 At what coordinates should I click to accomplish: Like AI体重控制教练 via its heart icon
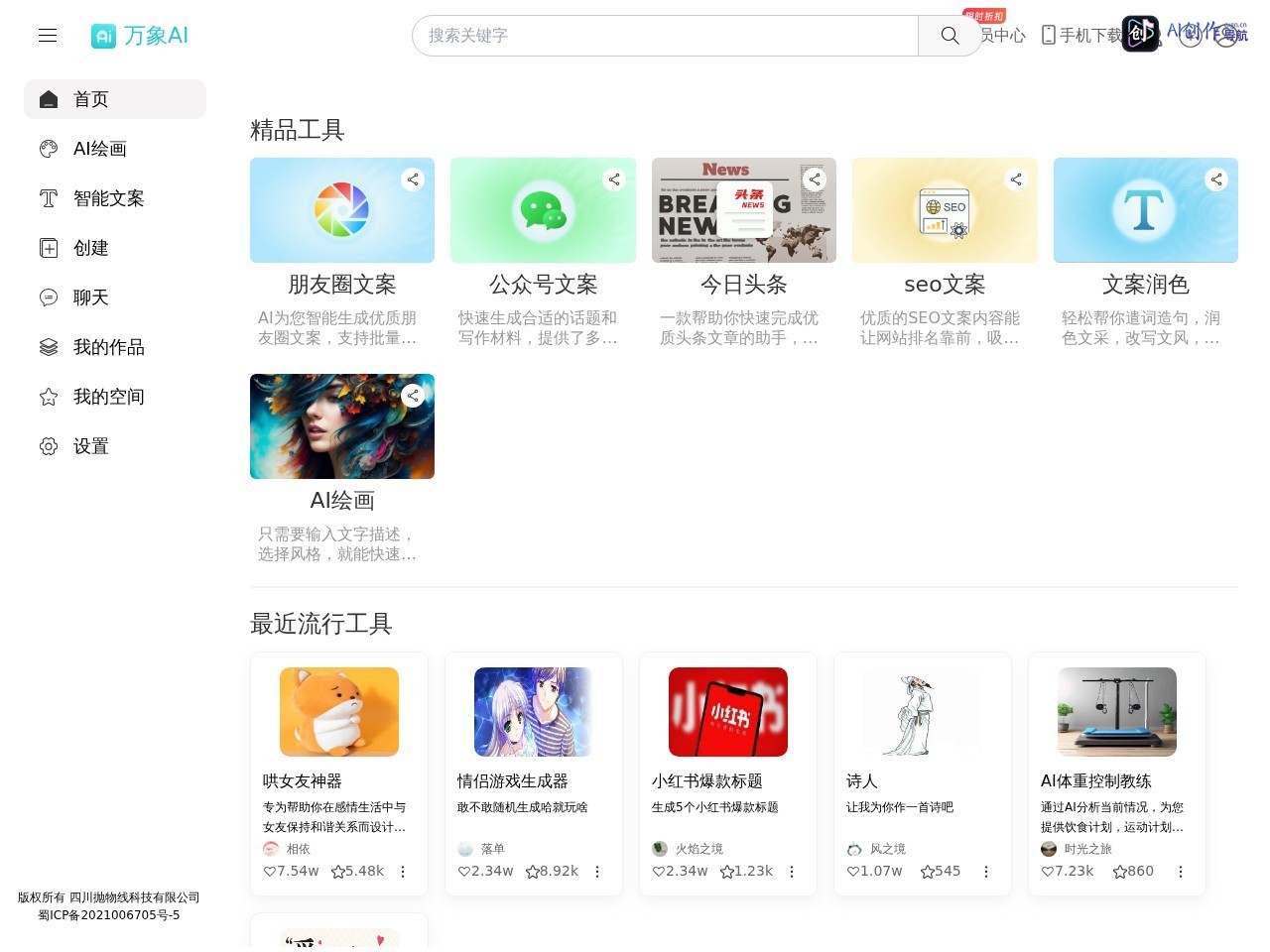[1047, 872]
